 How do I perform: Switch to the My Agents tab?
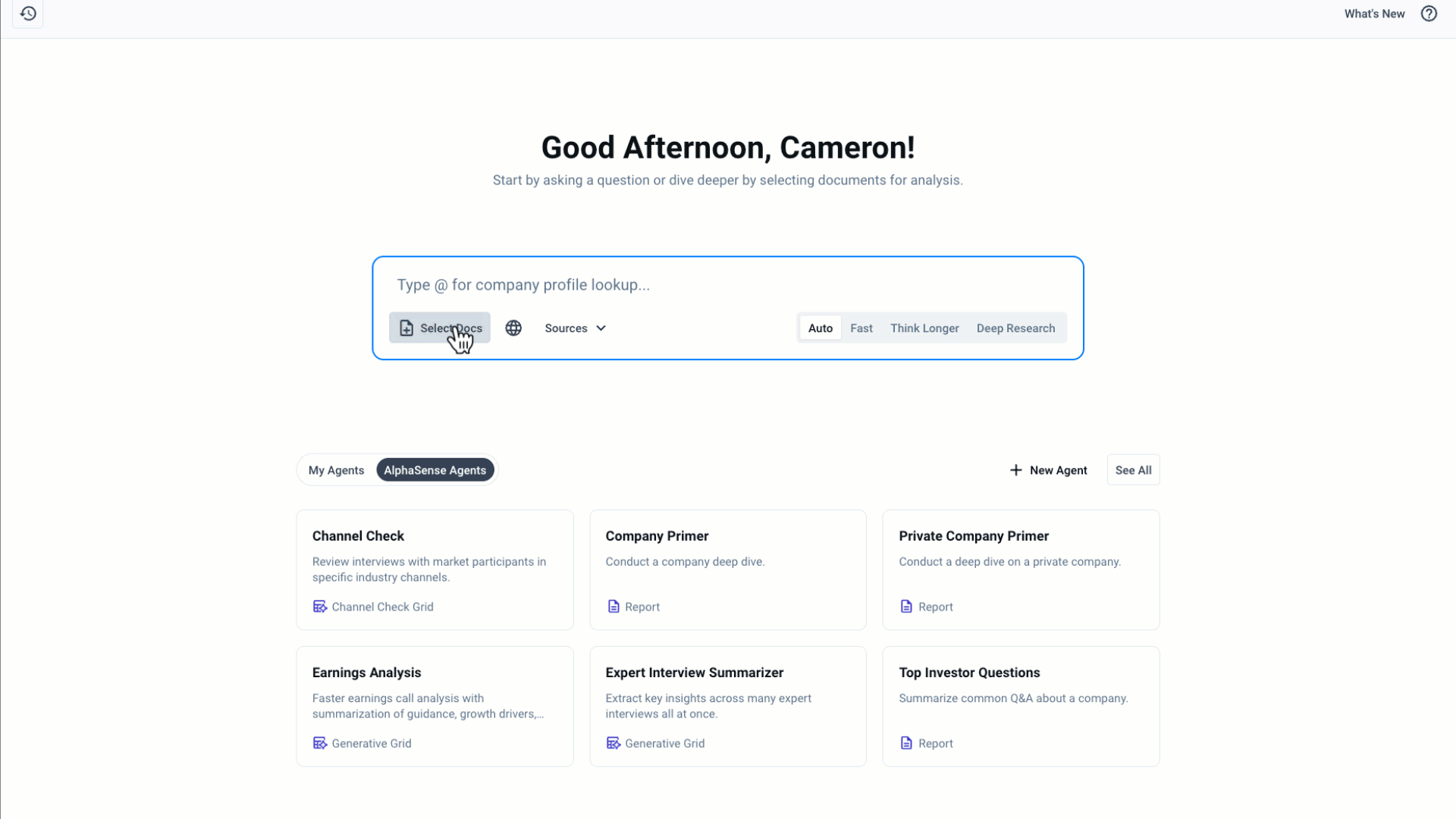[336, 469]
